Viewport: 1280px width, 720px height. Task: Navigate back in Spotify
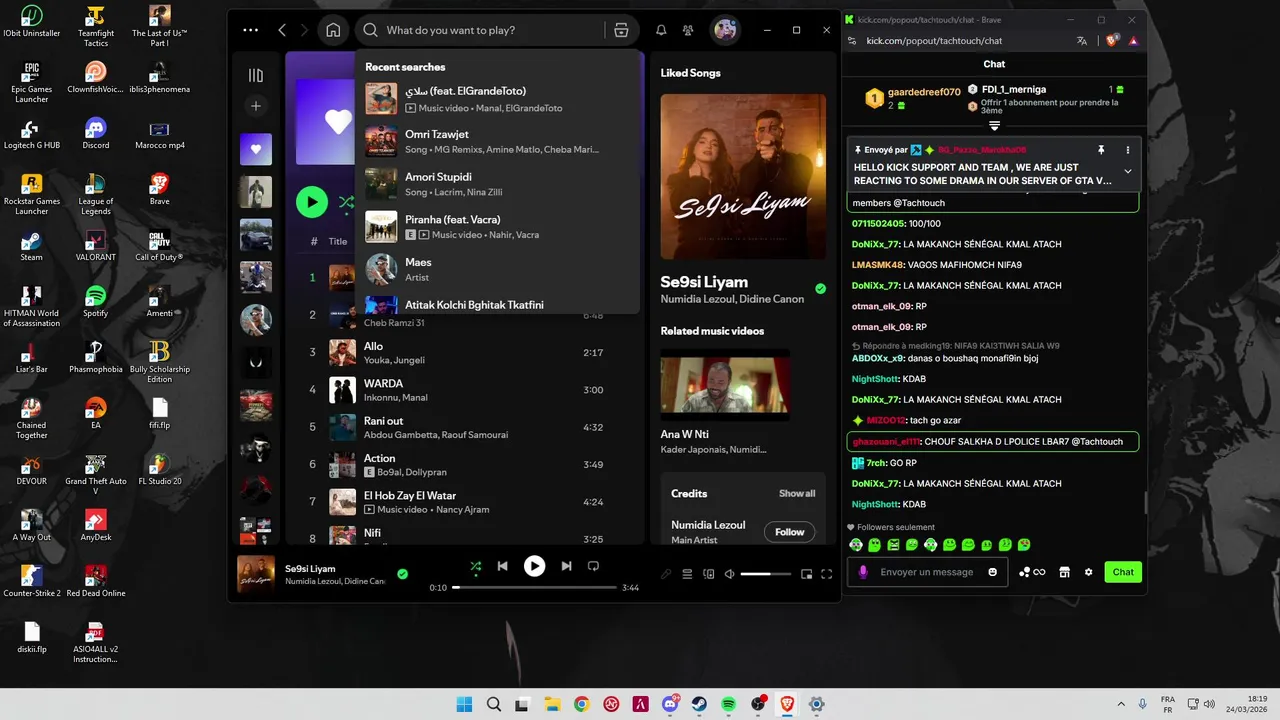pos(283,30)
